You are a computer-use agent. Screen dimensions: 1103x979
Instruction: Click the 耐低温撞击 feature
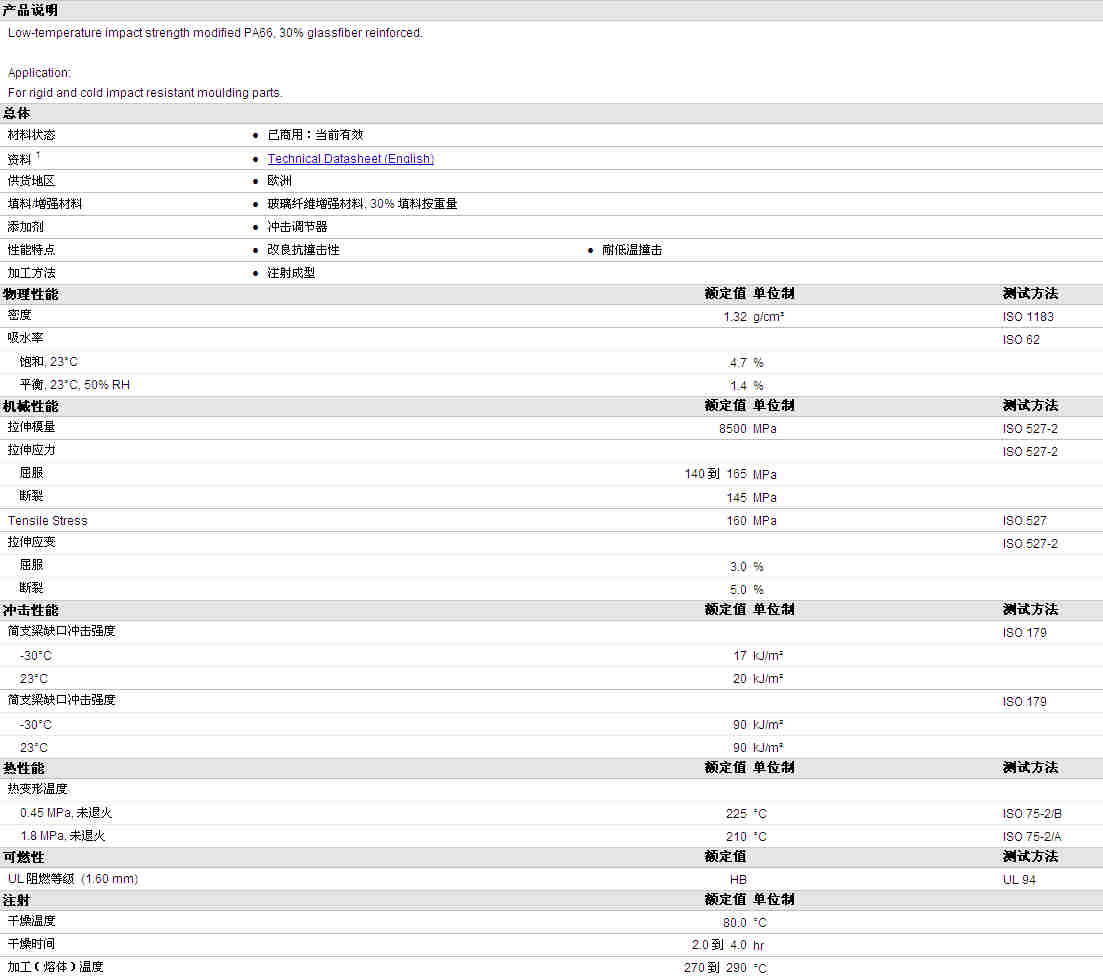tap(632, 250)
